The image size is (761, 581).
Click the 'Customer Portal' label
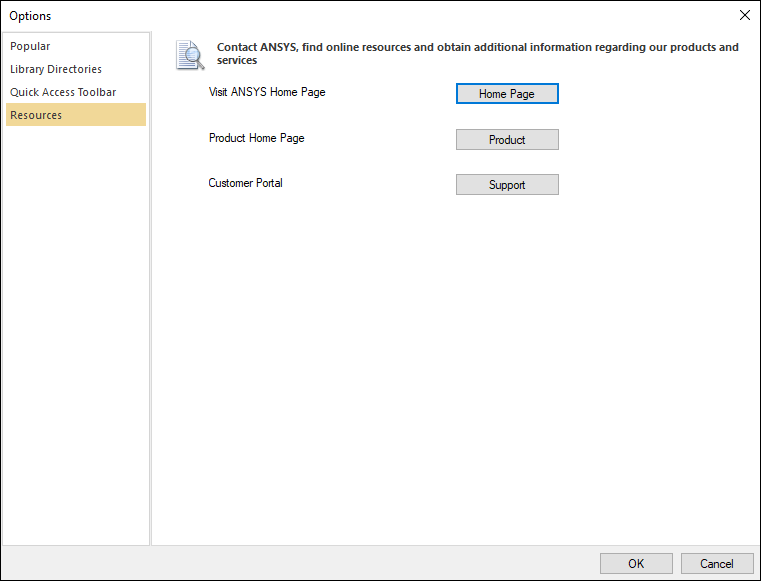(245, 183)
